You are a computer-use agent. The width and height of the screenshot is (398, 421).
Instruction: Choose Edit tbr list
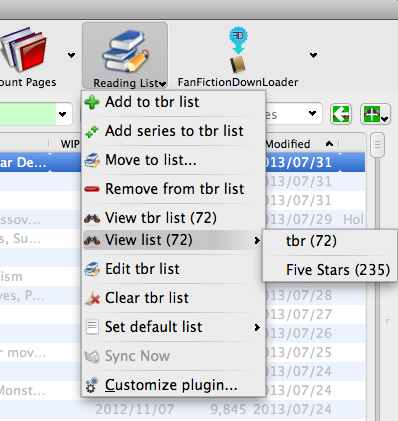[x=173, y=269]
